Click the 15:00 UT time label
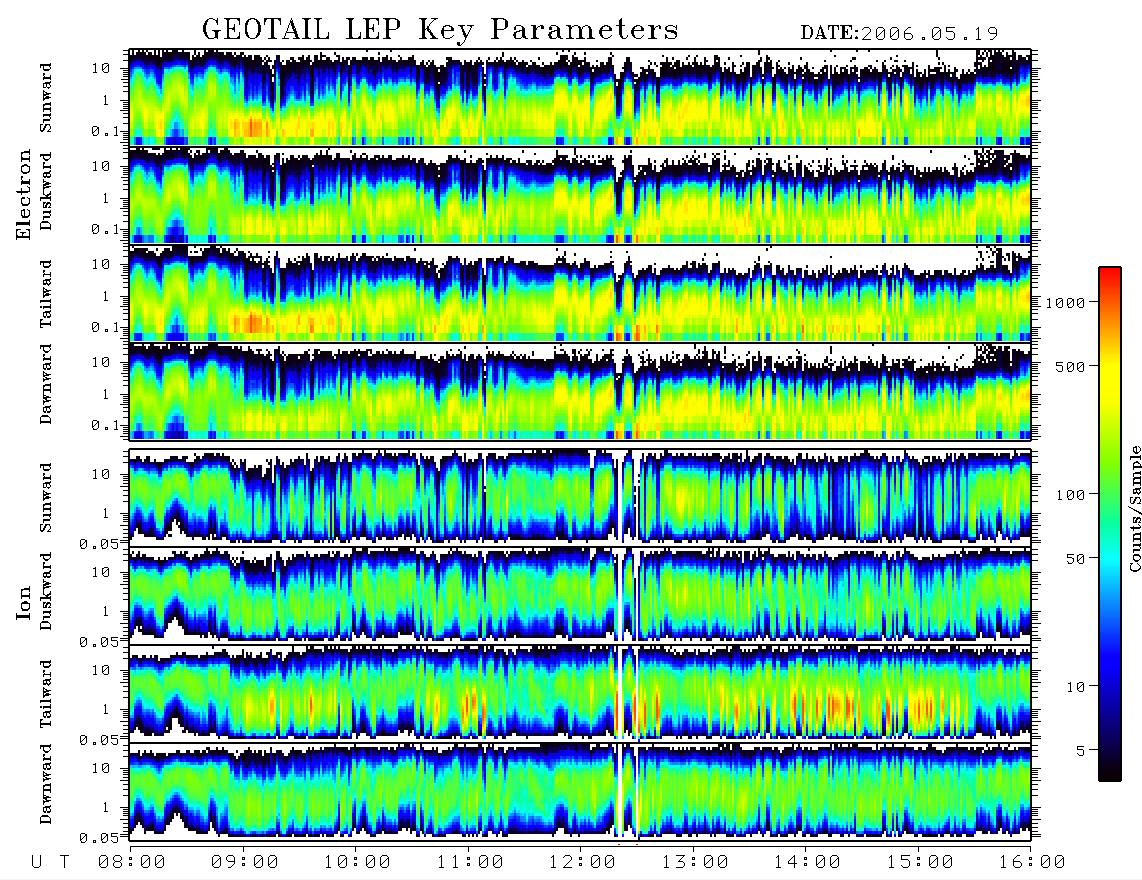1142x880 pixels. [x=921, y=862]
